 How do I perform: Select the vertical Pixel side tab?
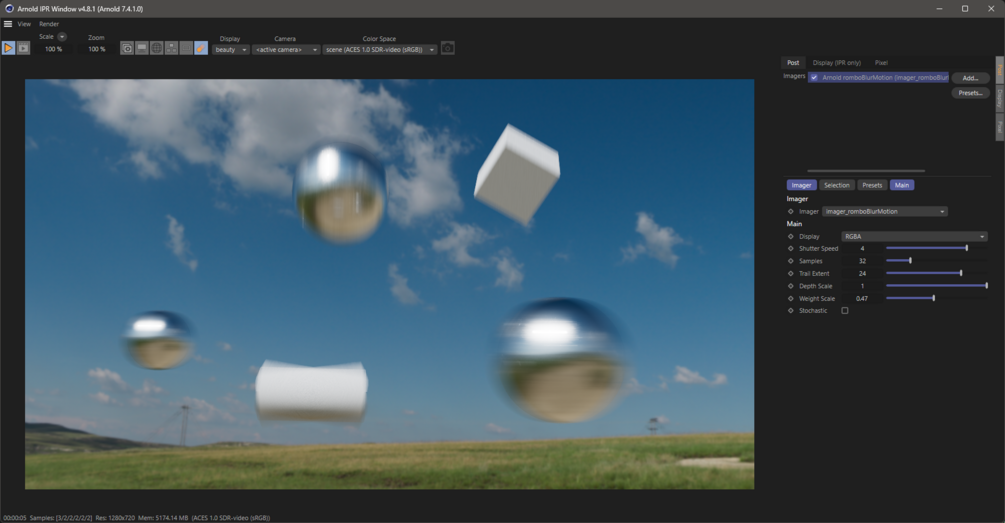[999, 127]
